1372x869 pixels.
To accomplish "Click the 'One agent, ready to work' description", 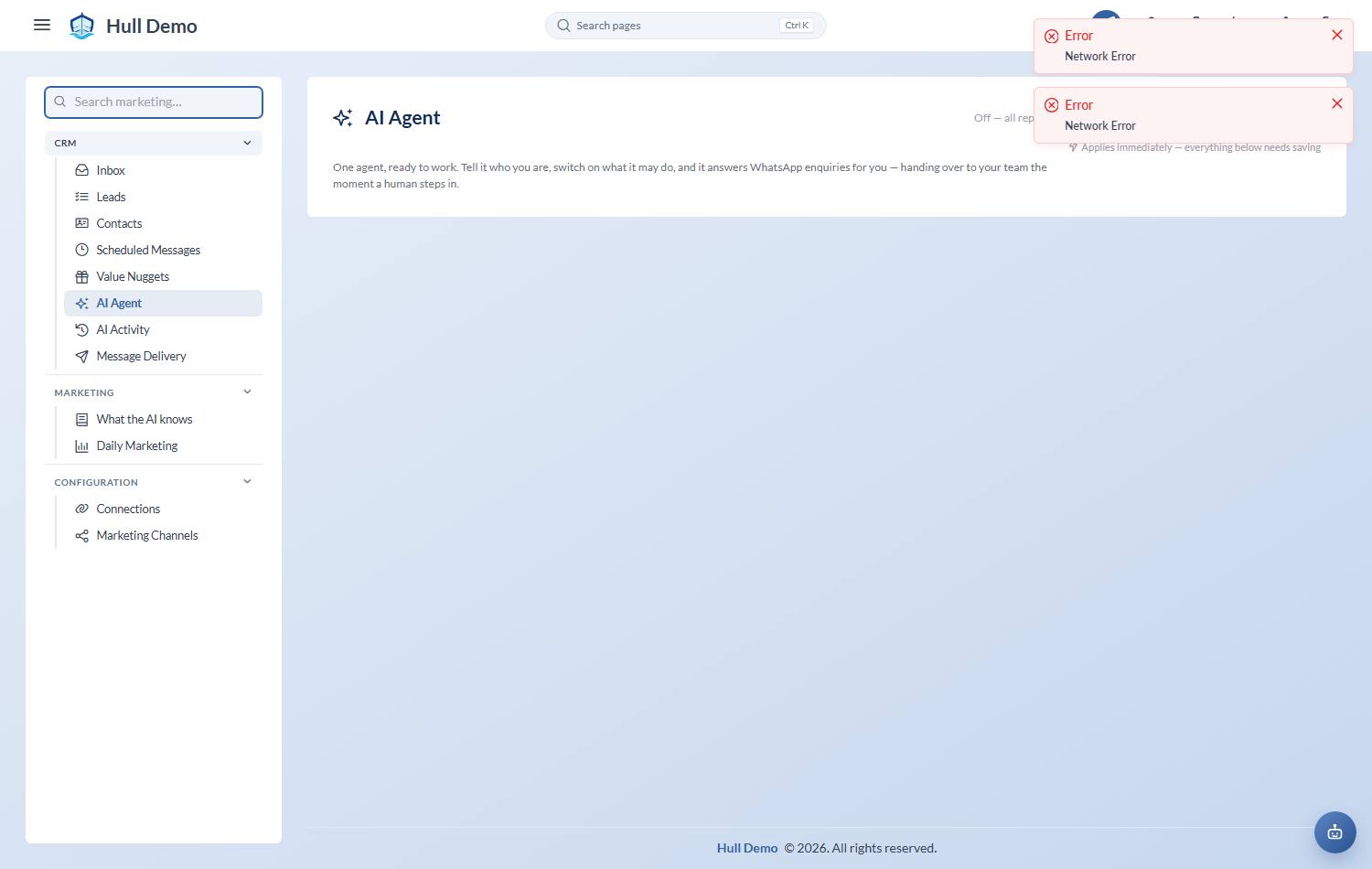I will (x=690, y=176).
